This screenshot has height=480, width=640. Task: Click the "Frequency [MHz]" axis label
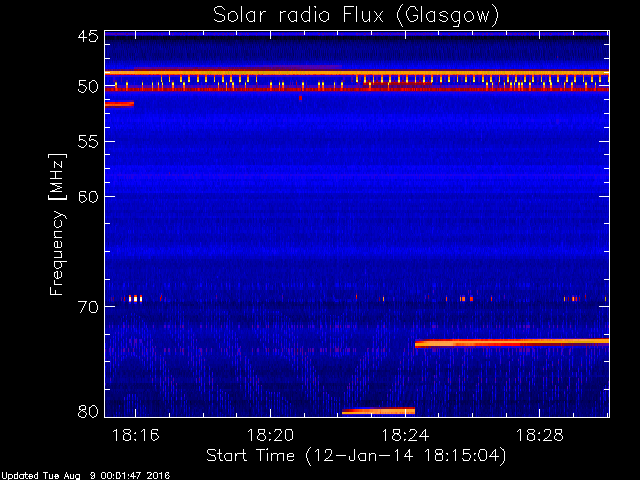point(57,224)
